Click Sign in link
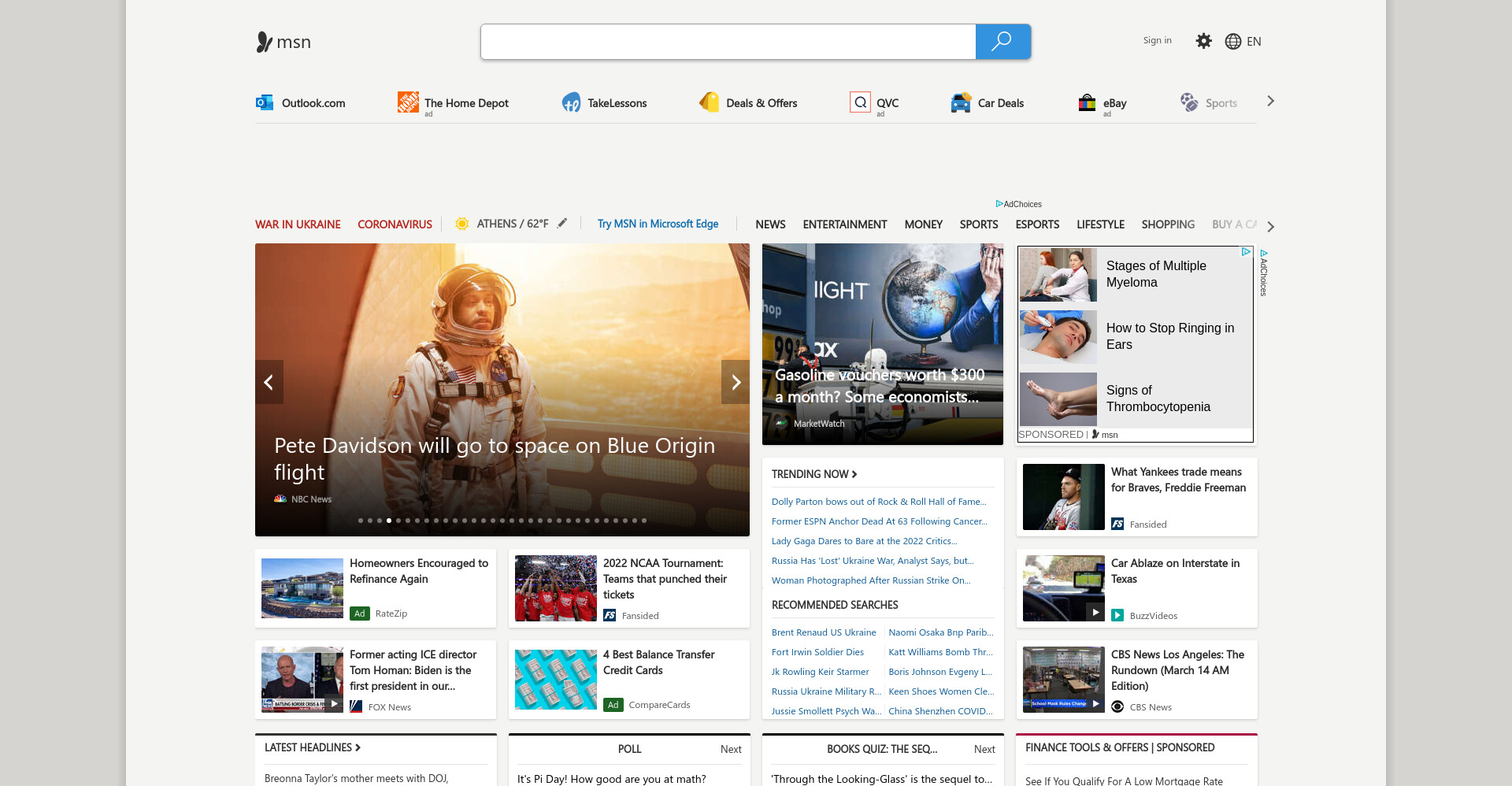1512x786 pixels. tap(1157, 40)
